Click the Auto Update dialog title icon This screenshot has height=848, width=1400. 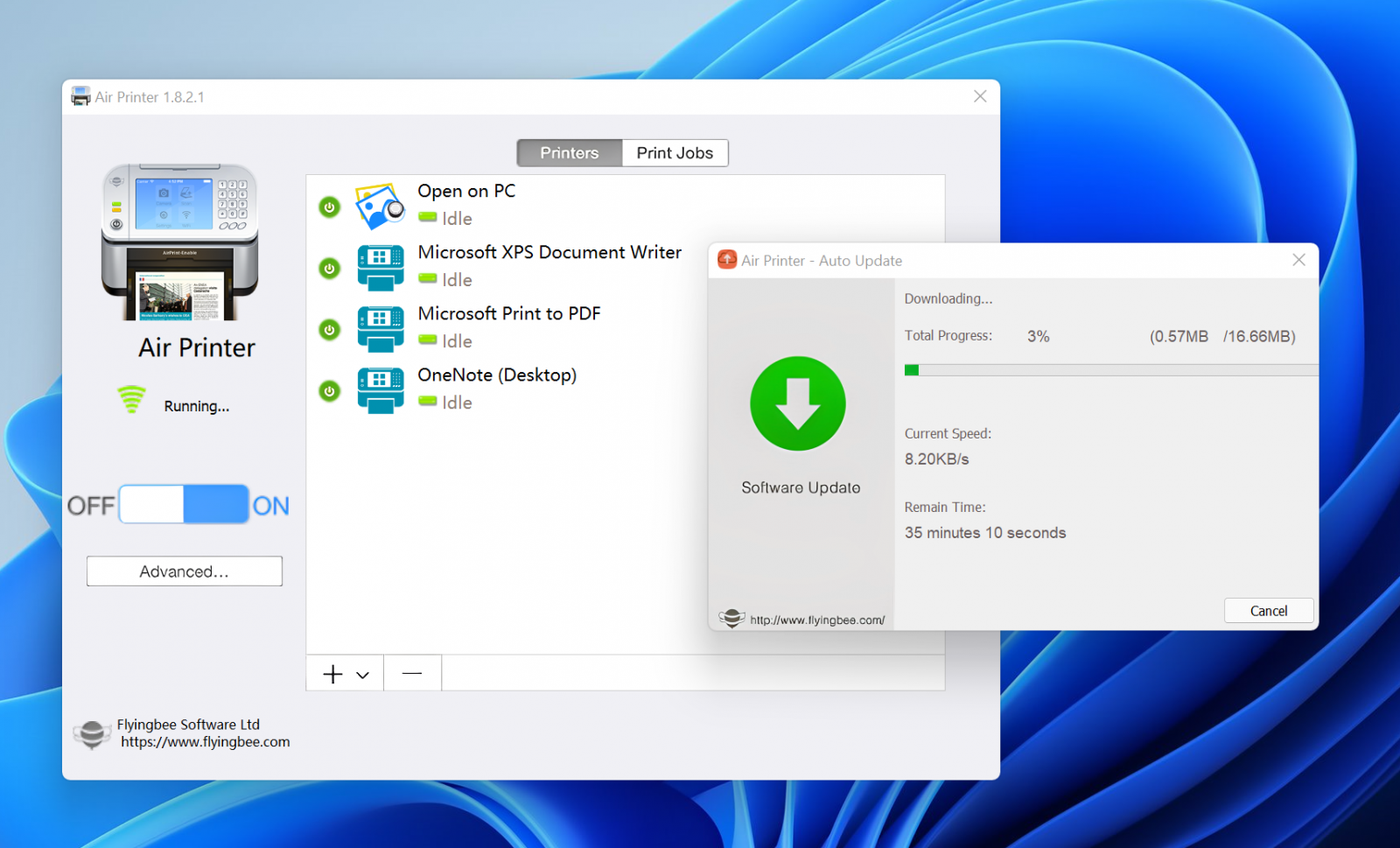727,260
